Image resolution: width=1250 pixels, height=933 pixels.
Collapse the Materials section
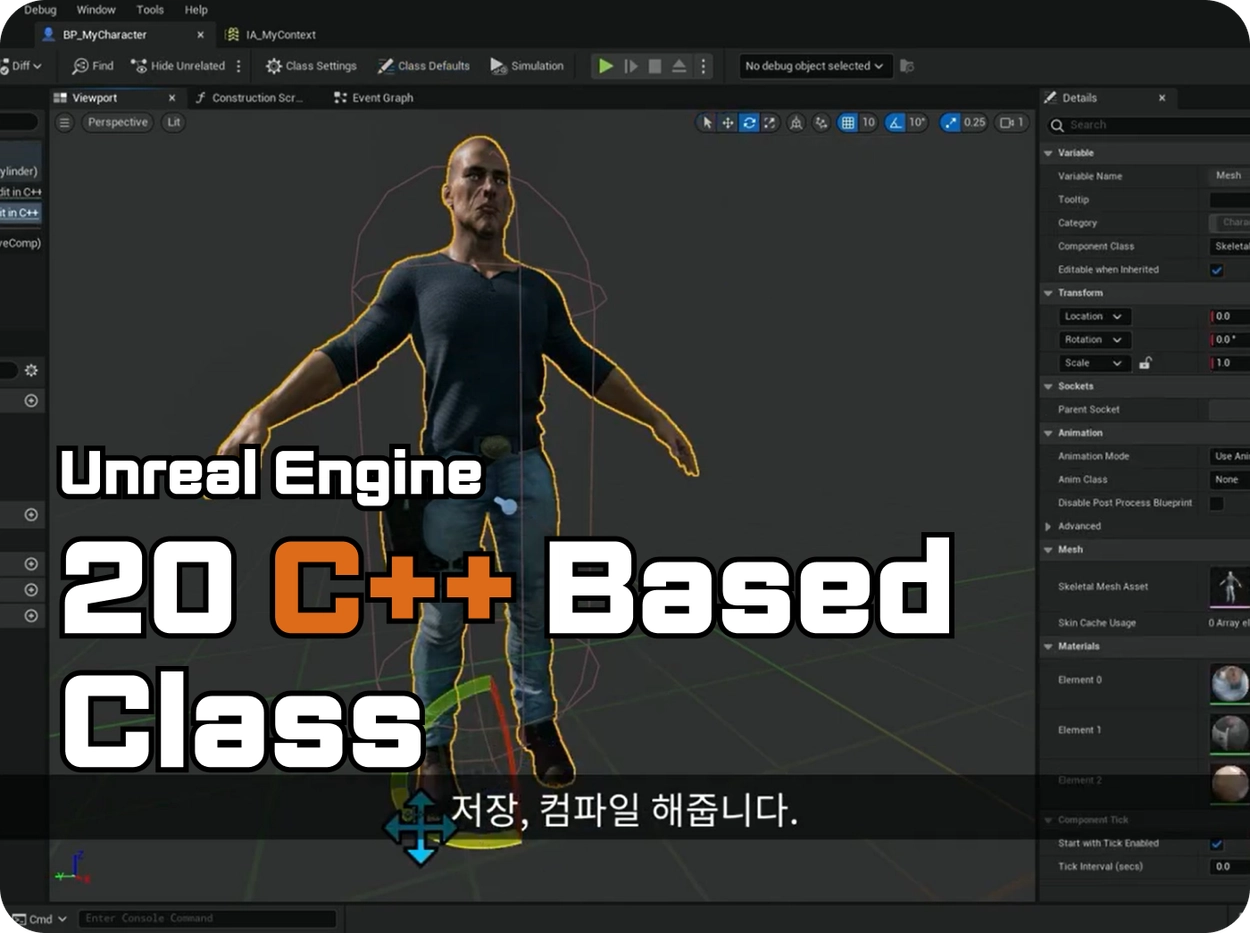[1048, 647]
